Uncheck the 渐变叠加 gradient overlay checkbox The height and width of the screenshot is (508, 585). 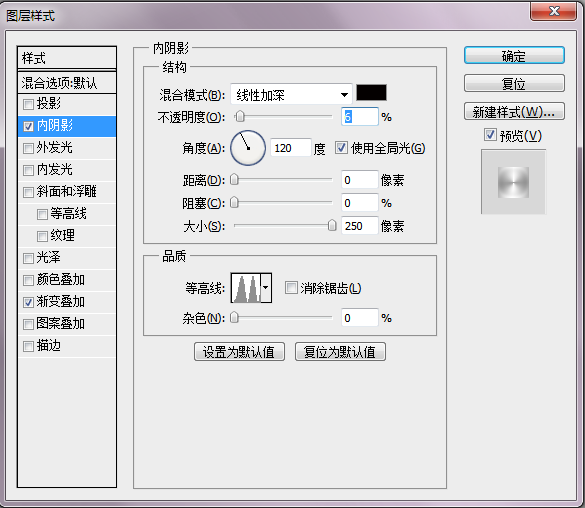tap(28, 302)
